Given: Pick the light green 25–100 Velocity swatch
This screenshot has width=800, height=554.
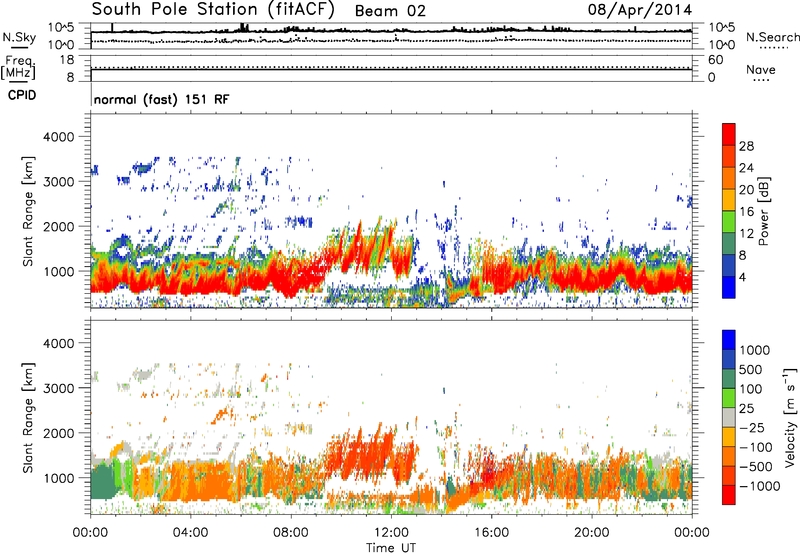Looking at the screenshot, I should coord(729,398).
